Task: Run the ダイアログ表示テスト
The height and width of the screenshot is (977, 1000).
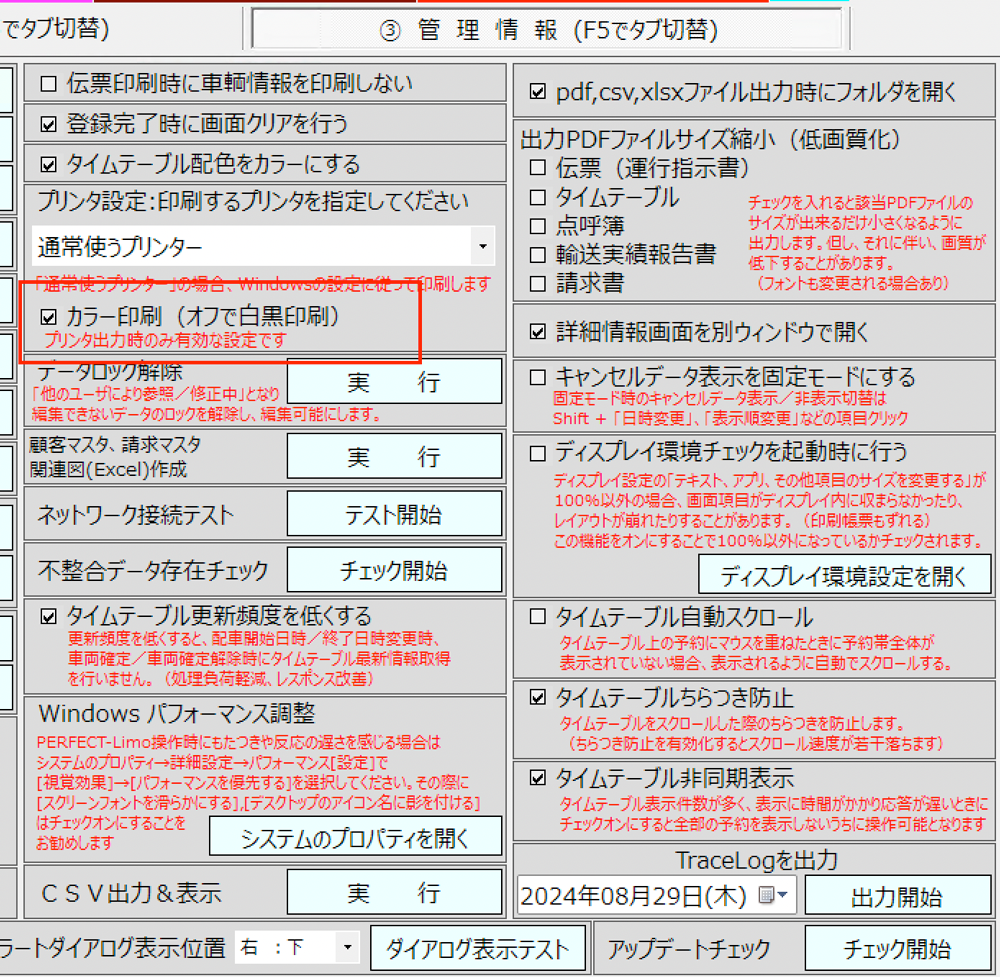Action: [479, 947]
